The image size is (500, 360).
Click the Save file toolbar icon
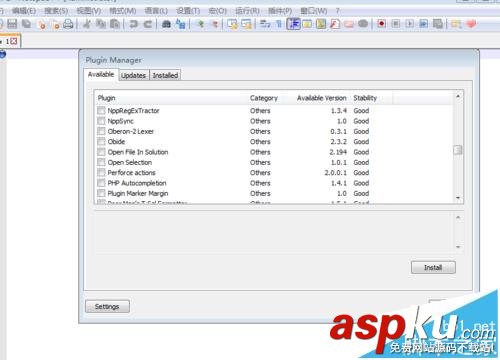tap(12, 24)
